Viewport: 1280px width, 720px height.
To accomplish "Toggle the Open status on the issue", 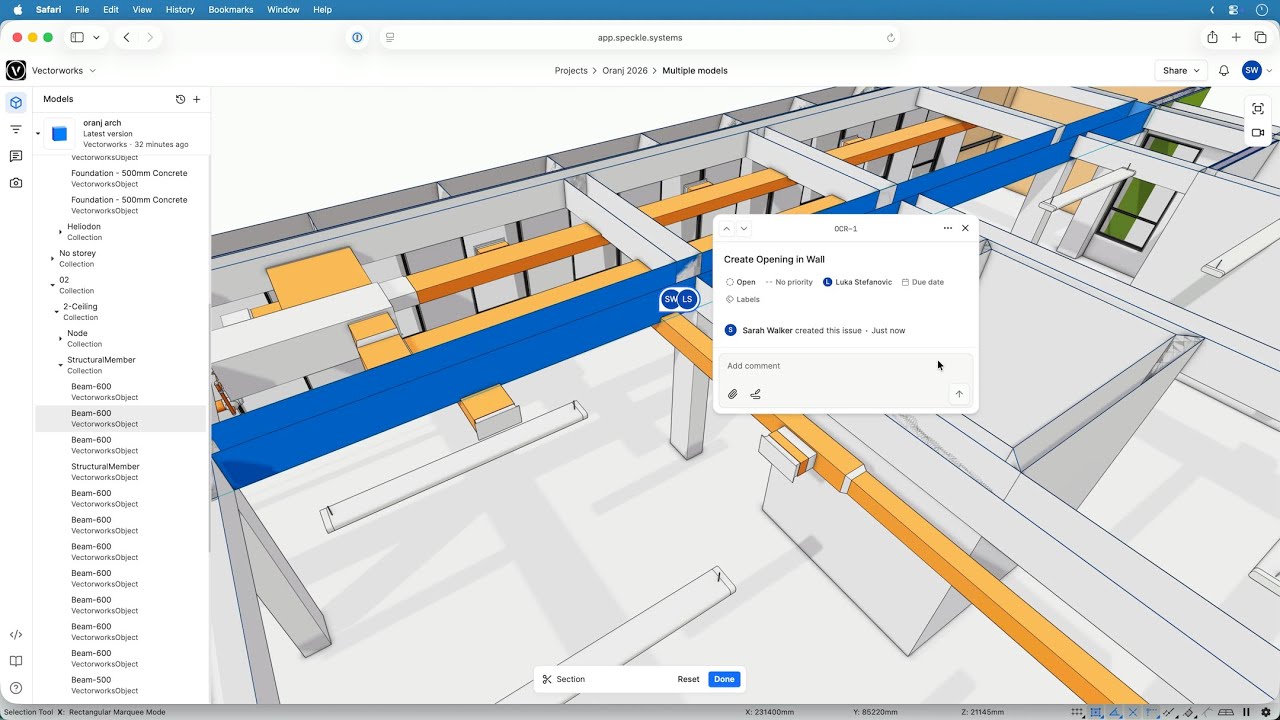I will (x=741, y=282).
